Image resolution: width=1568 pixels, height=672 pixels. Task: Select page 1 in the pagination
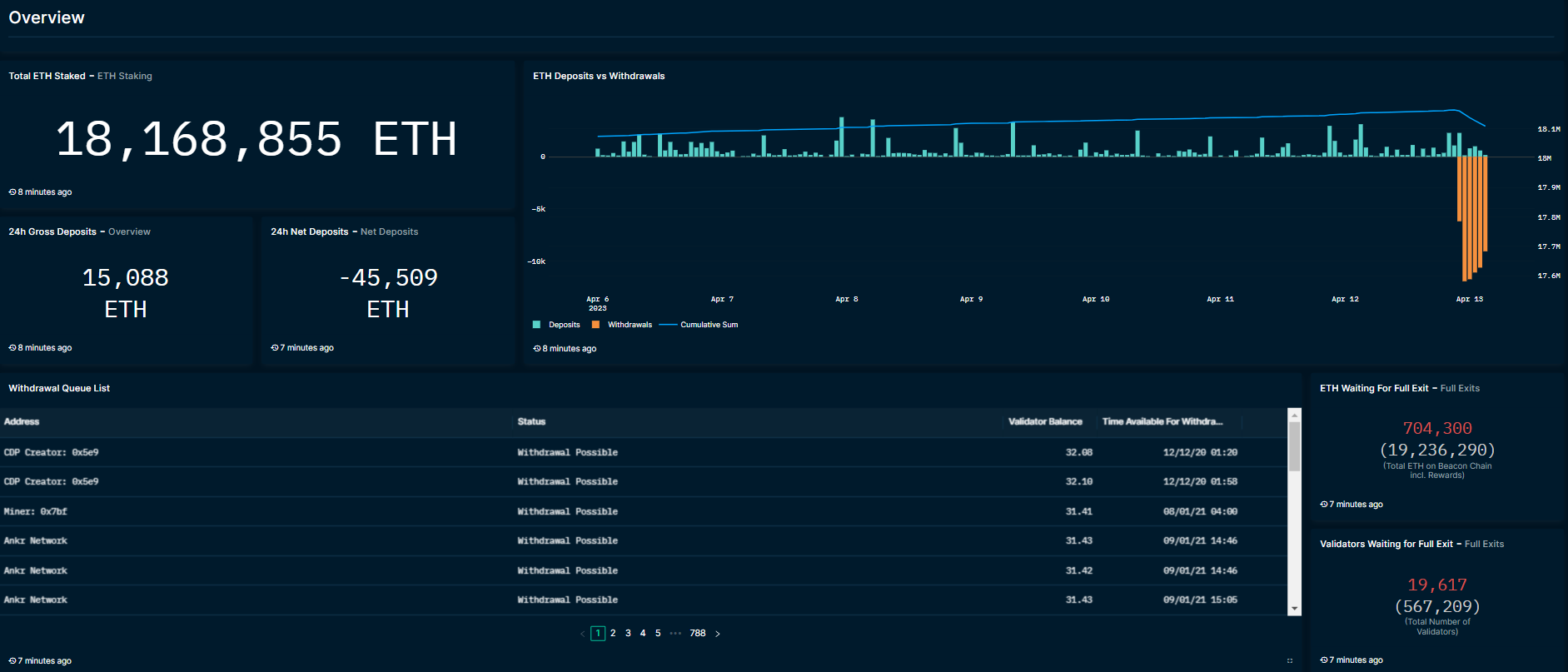pyautogui.click(x=598, y=634)
